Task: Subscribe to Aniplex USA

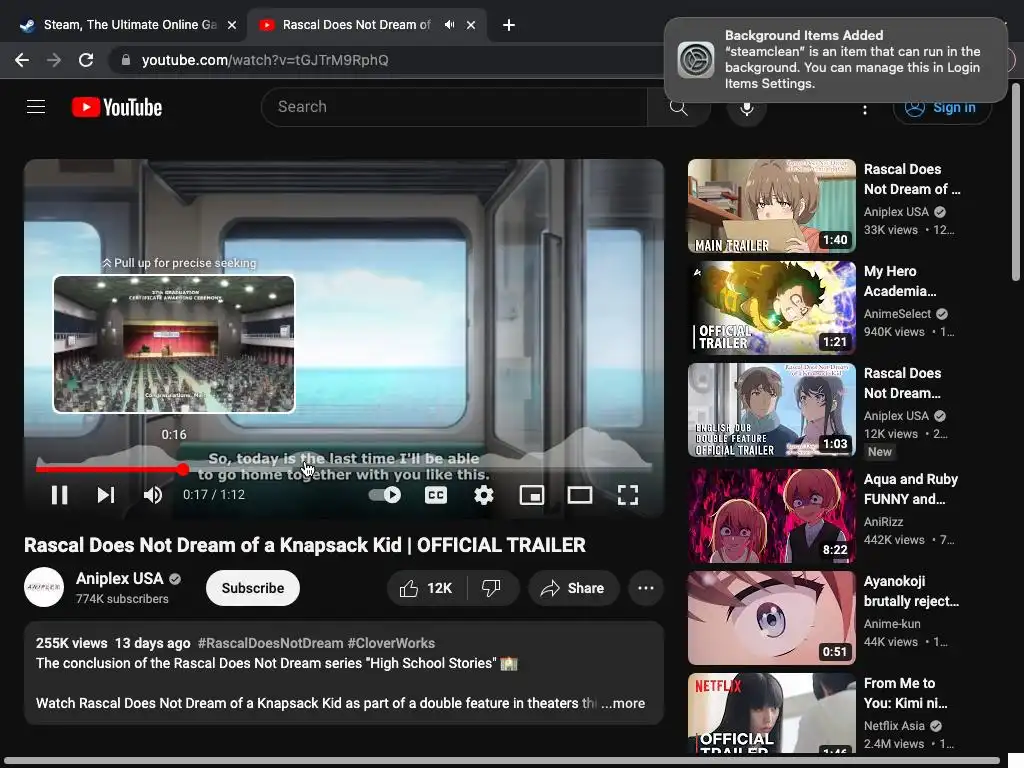Action: (x=253, y=588)
